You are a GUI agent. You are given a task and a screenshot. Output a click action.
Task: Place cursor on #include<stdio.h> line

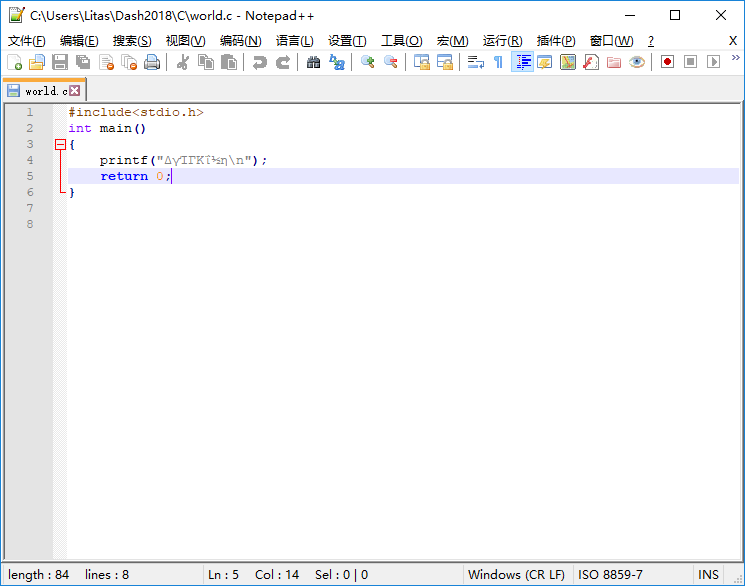click(x=136, y=112)
